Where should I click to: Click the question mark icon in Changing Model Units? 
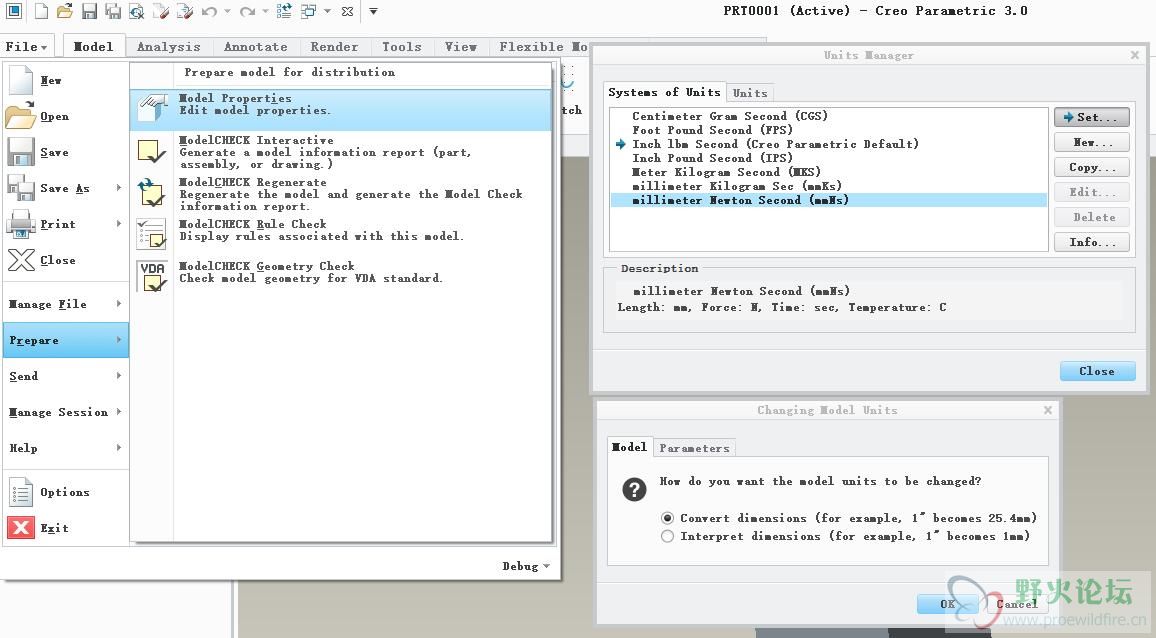point(634,489)
